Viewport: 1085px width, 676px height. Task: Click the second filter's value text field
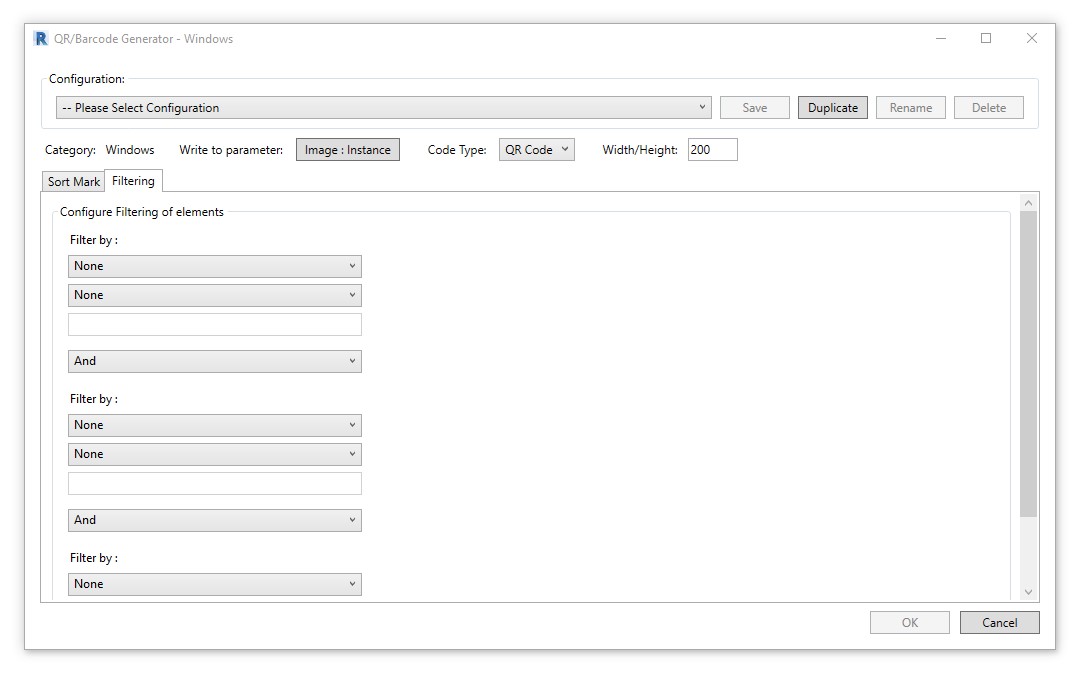[x=214, y=483]
